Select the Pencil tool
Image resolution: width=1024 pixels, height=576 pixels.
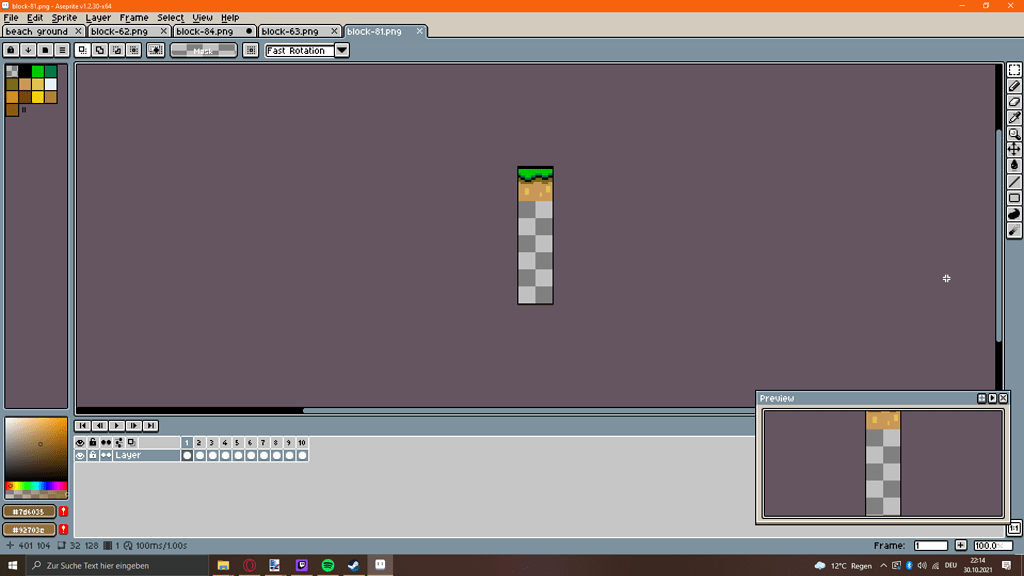1014,86
